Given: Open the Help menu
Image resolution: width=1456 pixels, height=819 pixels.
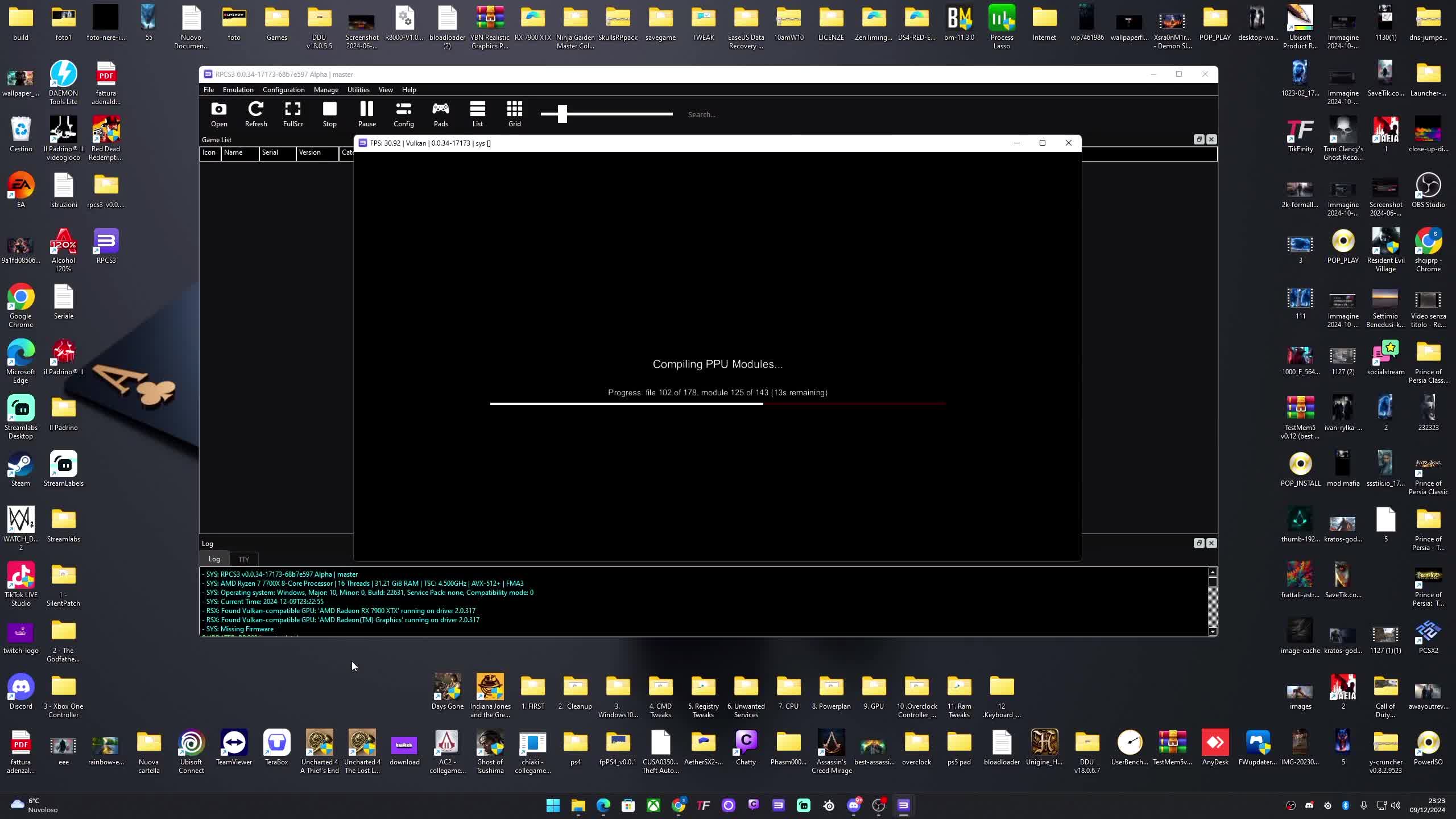Looking at the screenshot, I should tap(409, 90).
